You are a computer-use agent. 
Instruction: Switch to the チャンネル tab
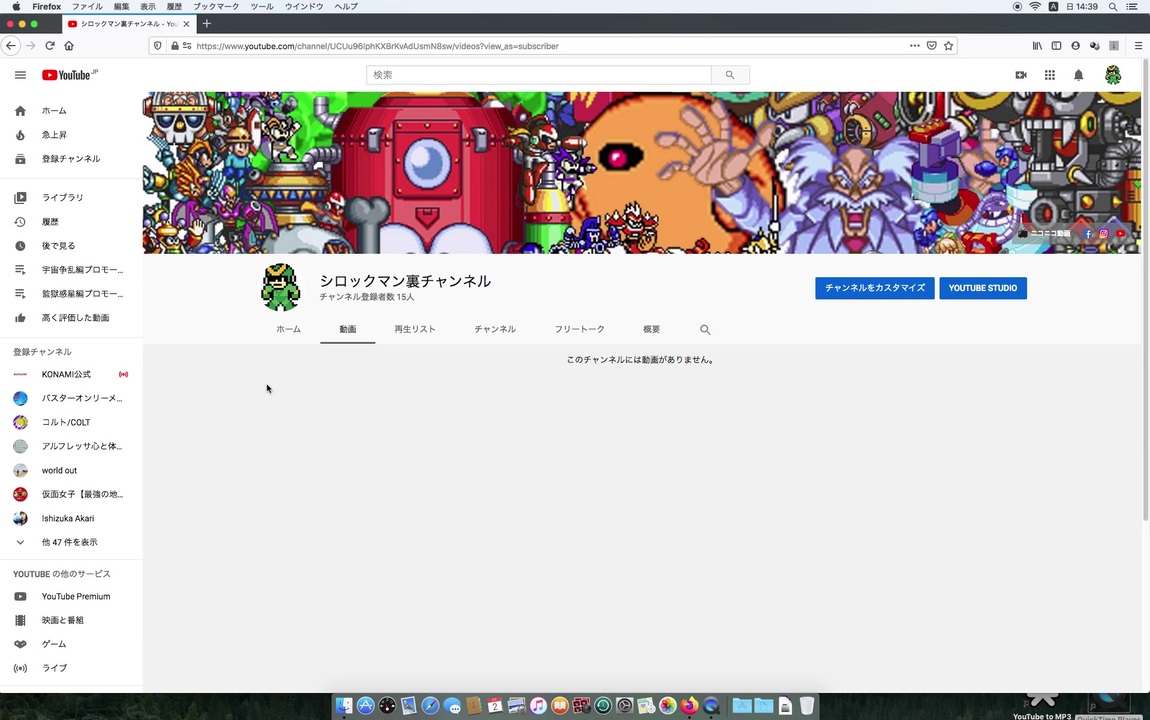pos(495,330)
